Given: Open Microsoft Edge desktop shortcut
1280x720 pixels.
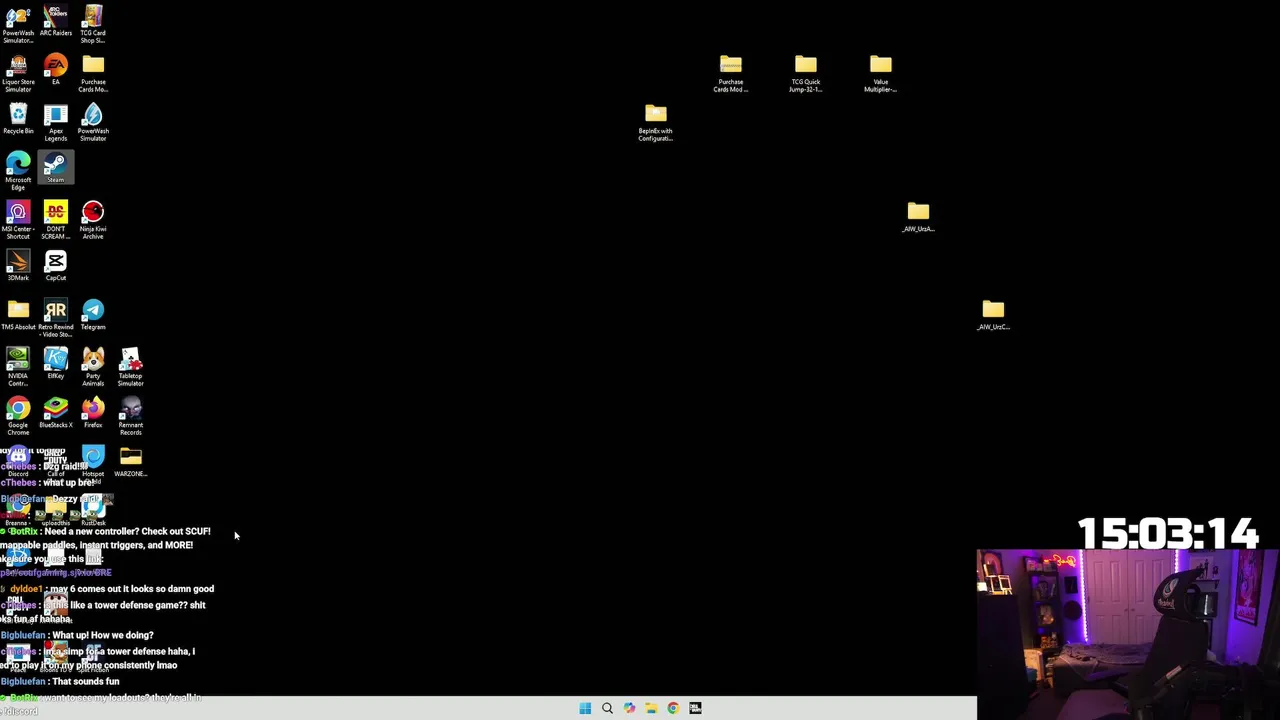Looking at the screenshot, I should pyautogui.click(x=18, y=171).
